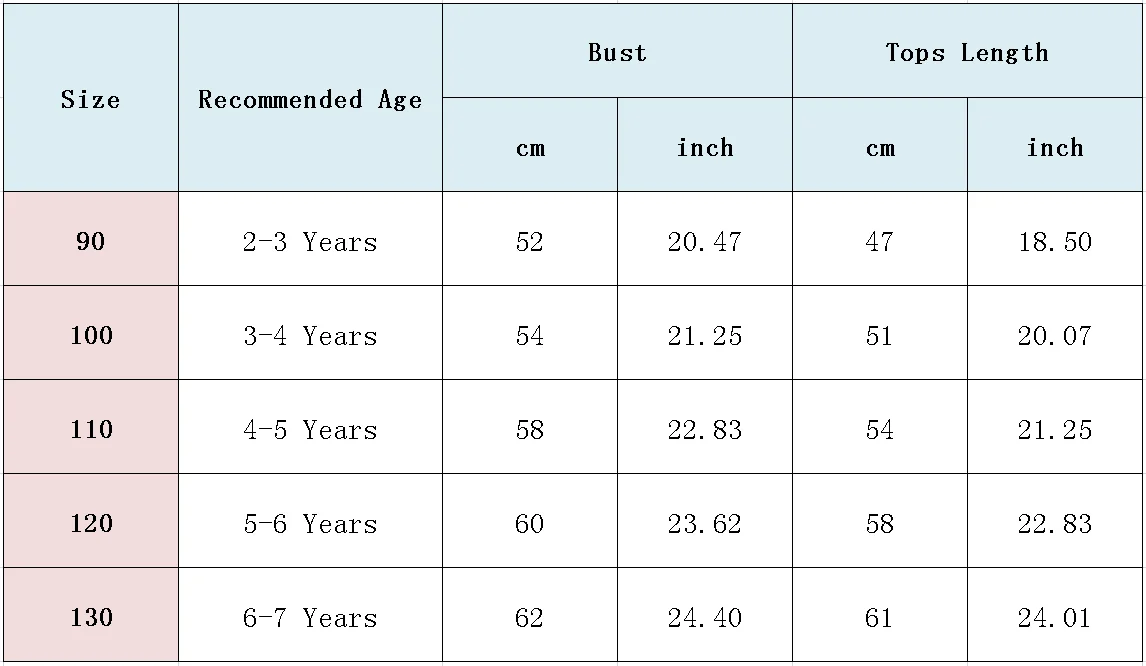Click the size 110 cell
Screen dimensions: 1146x666
(91, 426)
